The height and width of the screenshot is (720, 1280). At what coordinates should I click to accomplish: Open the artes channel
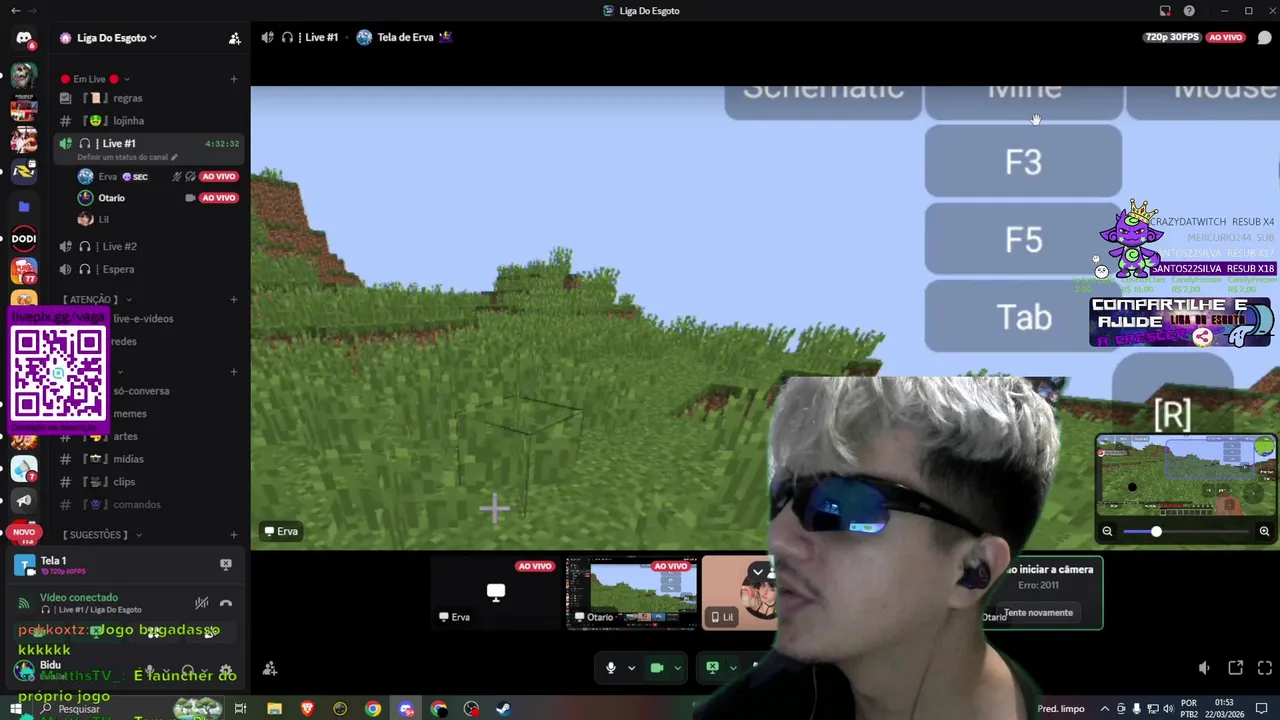150,436
